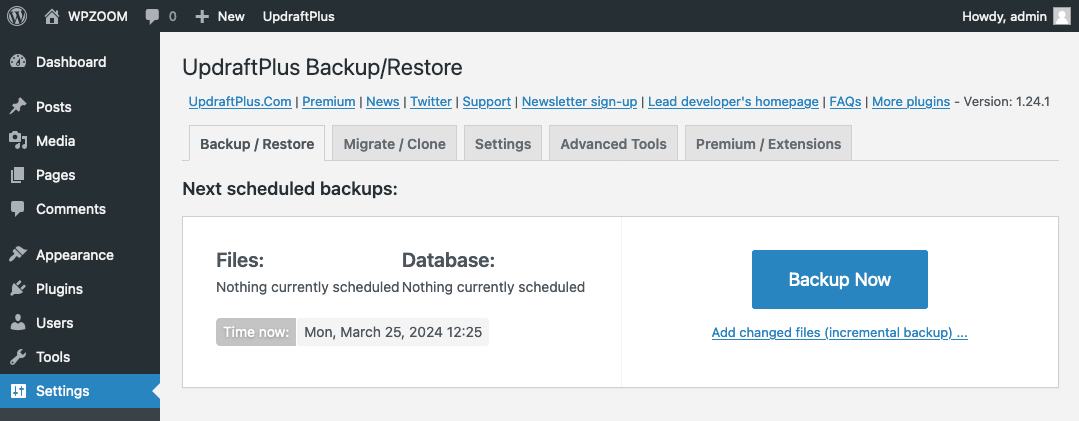The width and height of the screenshot is (1079, 421).
Task: Open the Appearance menu item
Action: (x=80, y=255)
